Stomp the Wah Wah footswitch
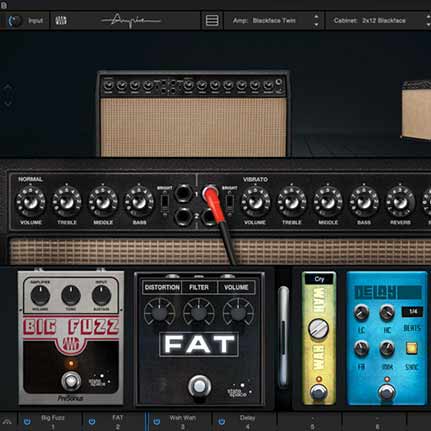Image resolution: width=431 pixels, height=431 pixels. tap(318, 392)
